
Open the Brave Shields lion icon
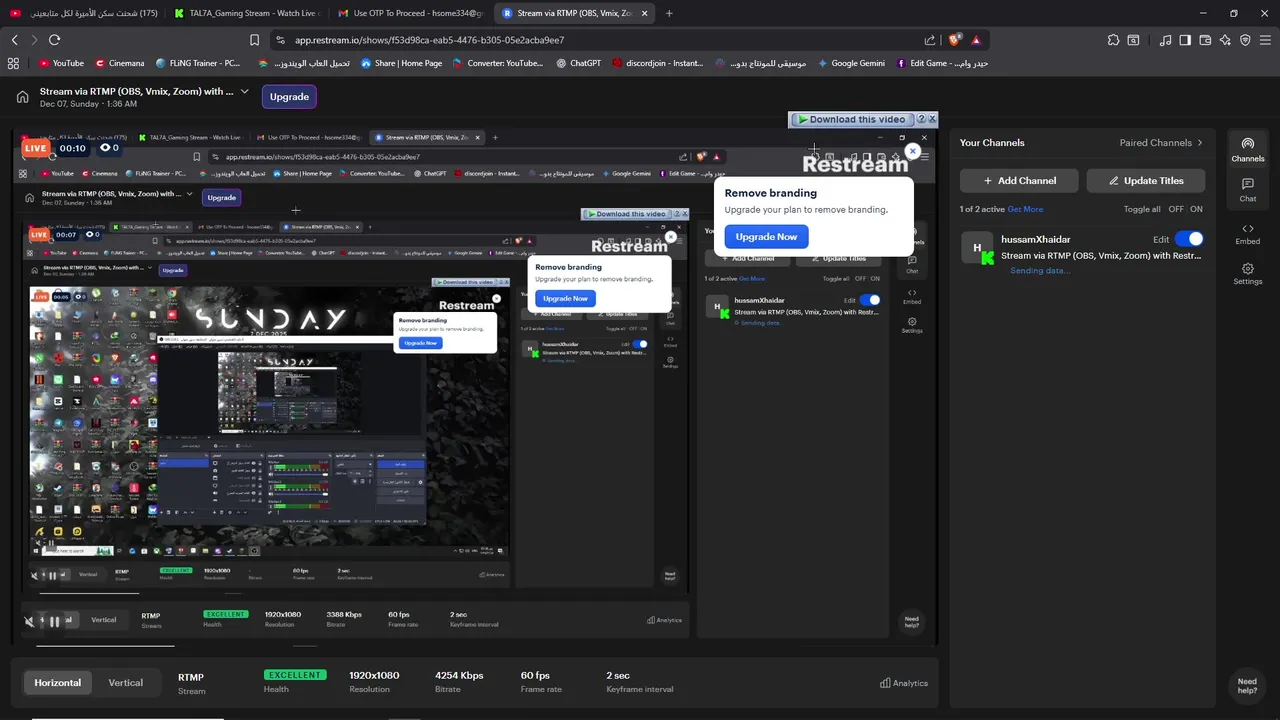pyautogui.click(x=954, y=40)
